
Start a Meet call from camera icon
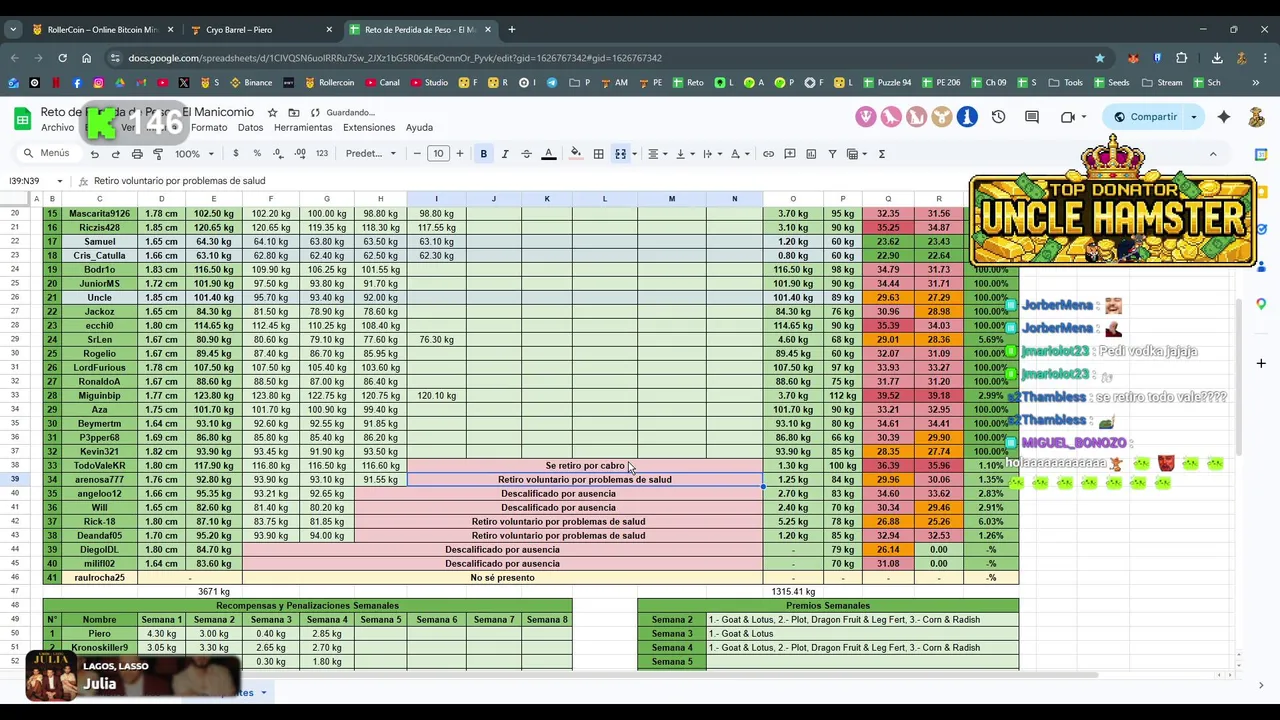(1067, 117)
